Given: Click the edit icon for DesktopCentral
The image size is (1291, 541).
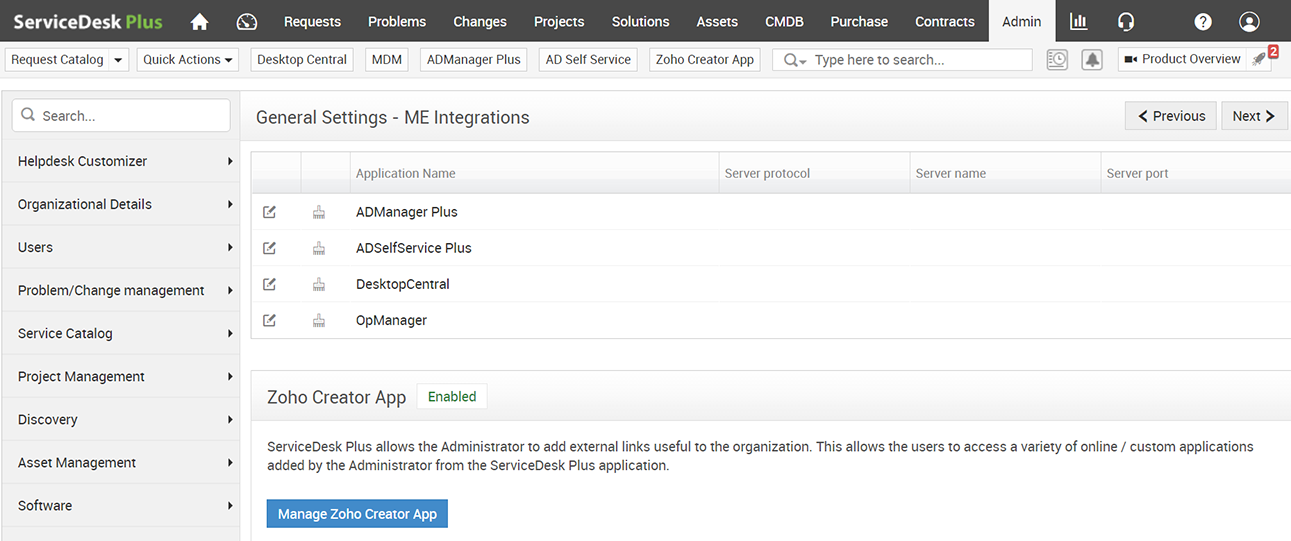Looking at the screenshot, I should coord(269,284).
